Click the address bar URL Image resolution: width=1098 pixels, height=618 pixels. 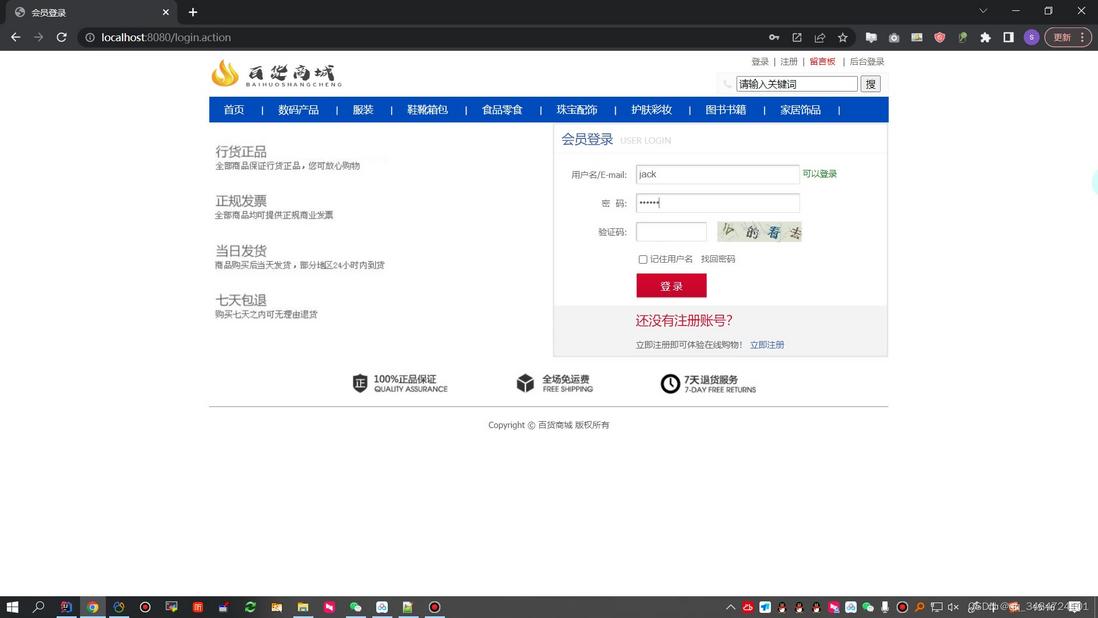(166, 37)
